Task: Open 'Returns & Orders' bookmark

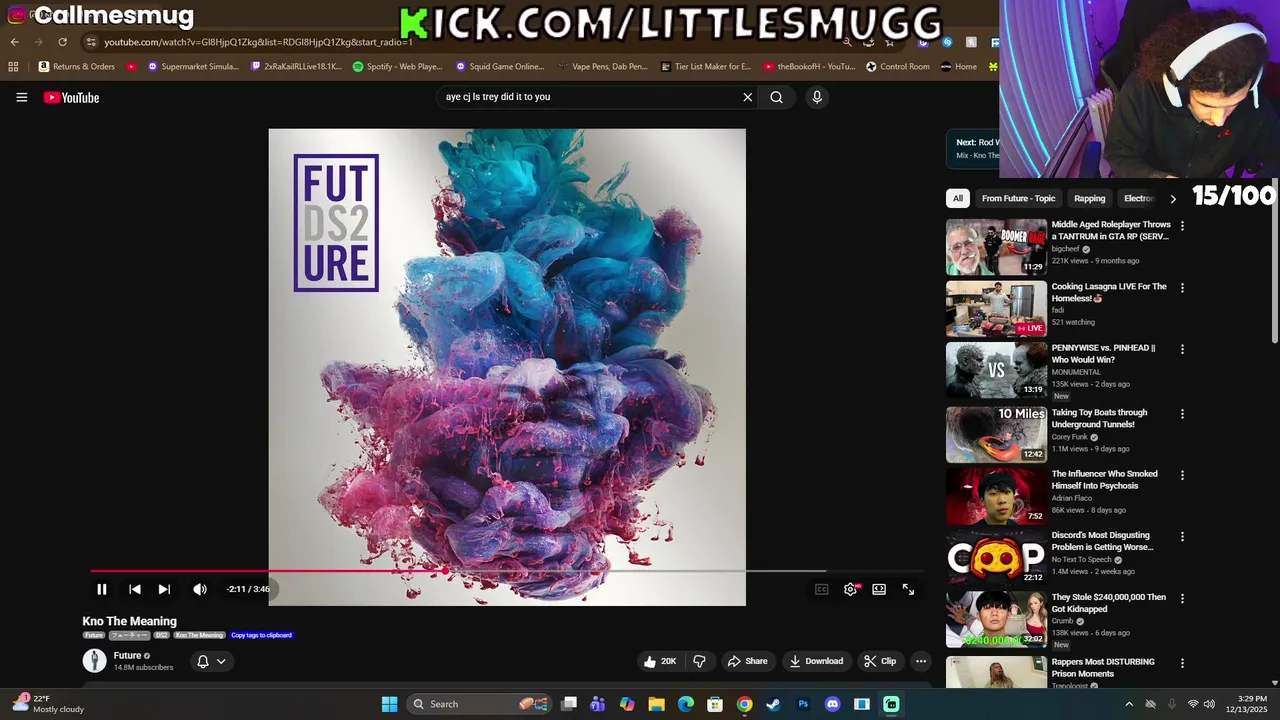Action: coord(77,67)
